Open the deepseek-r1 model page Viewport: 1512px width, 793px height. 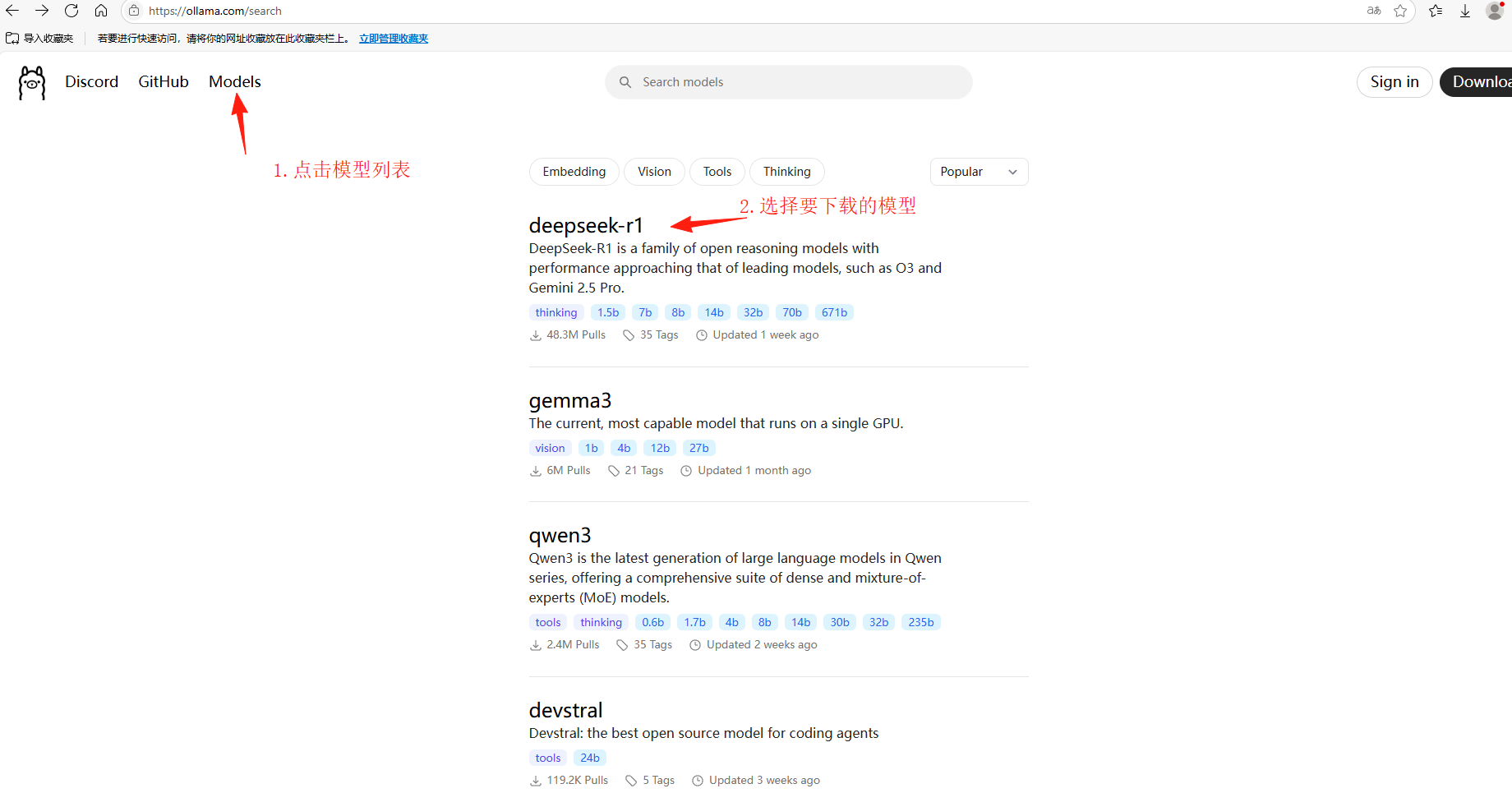(586, 225)
